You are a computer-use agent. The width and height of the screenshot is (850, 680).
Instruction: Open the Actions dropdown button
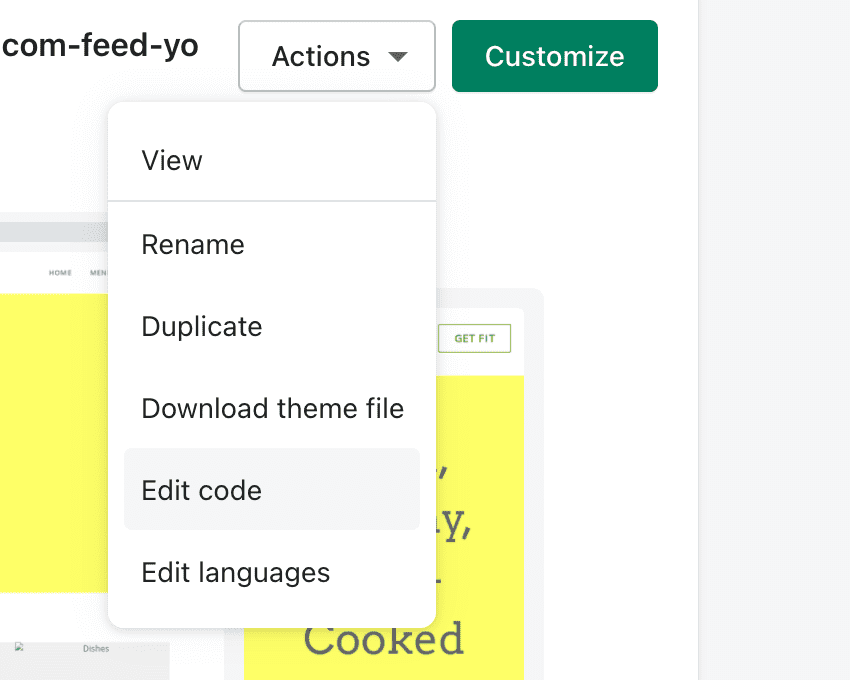(337, 56)
